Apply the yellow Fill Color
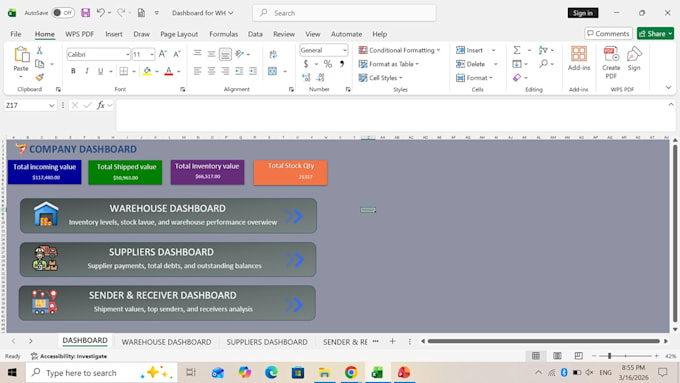Screen dimensions: 680x383 click(147, 71)
